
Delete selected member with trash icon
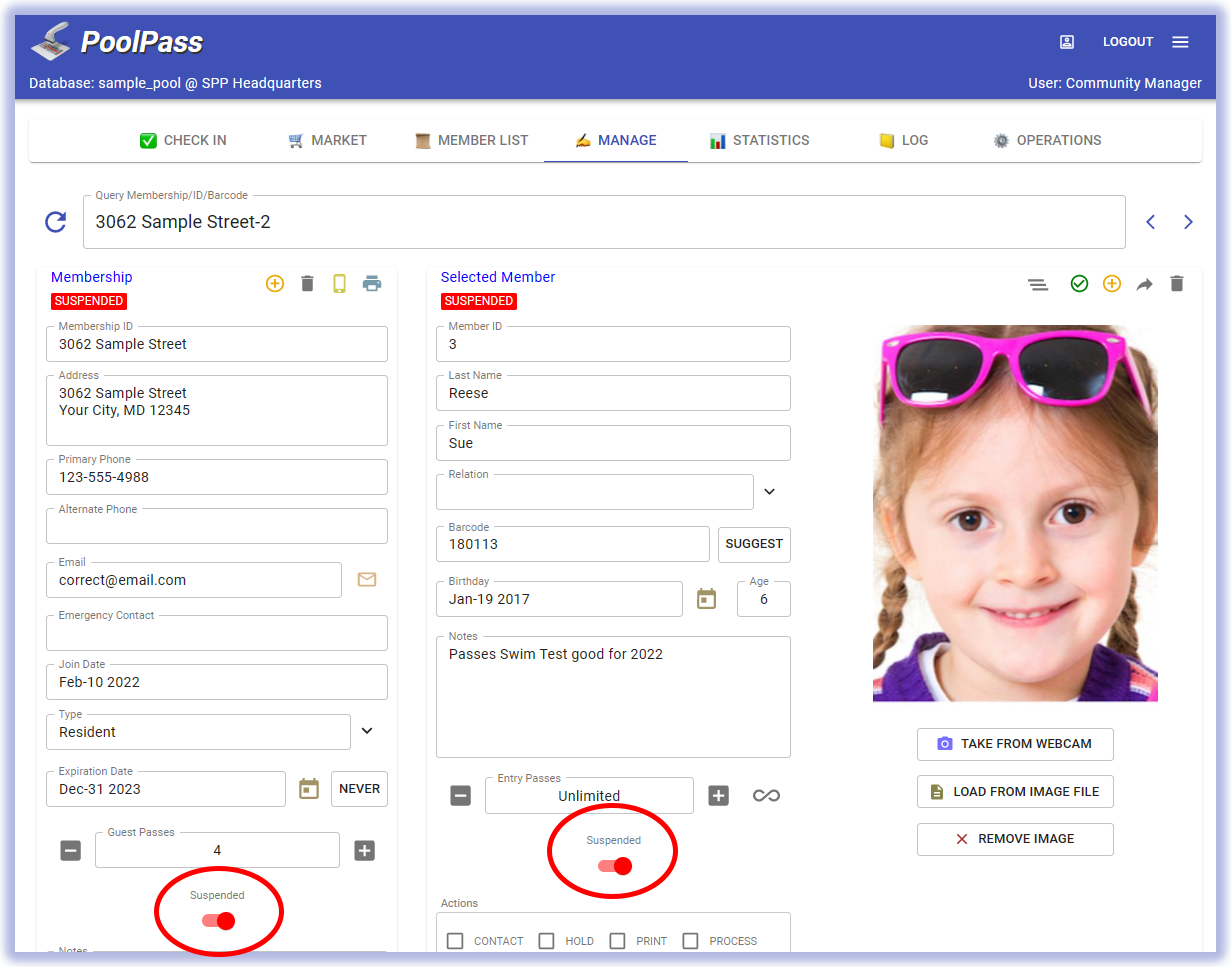[x=1177, y=284]
